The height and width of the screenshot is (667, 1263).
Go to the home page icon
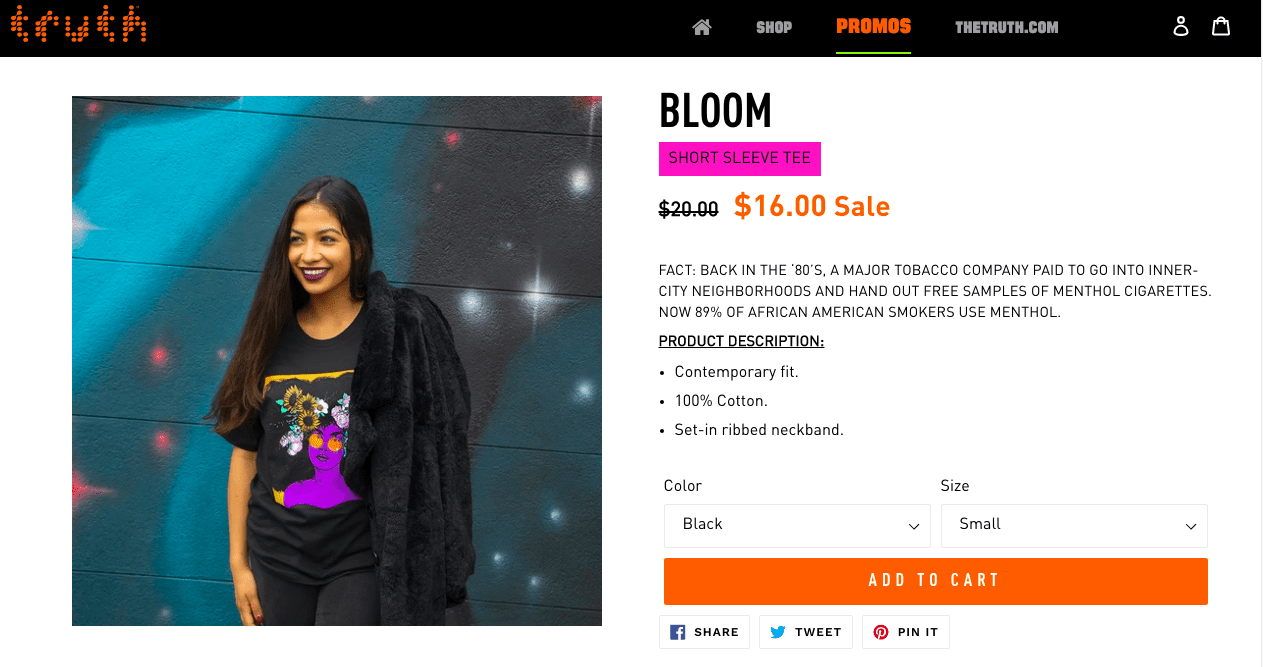point(702,27)
